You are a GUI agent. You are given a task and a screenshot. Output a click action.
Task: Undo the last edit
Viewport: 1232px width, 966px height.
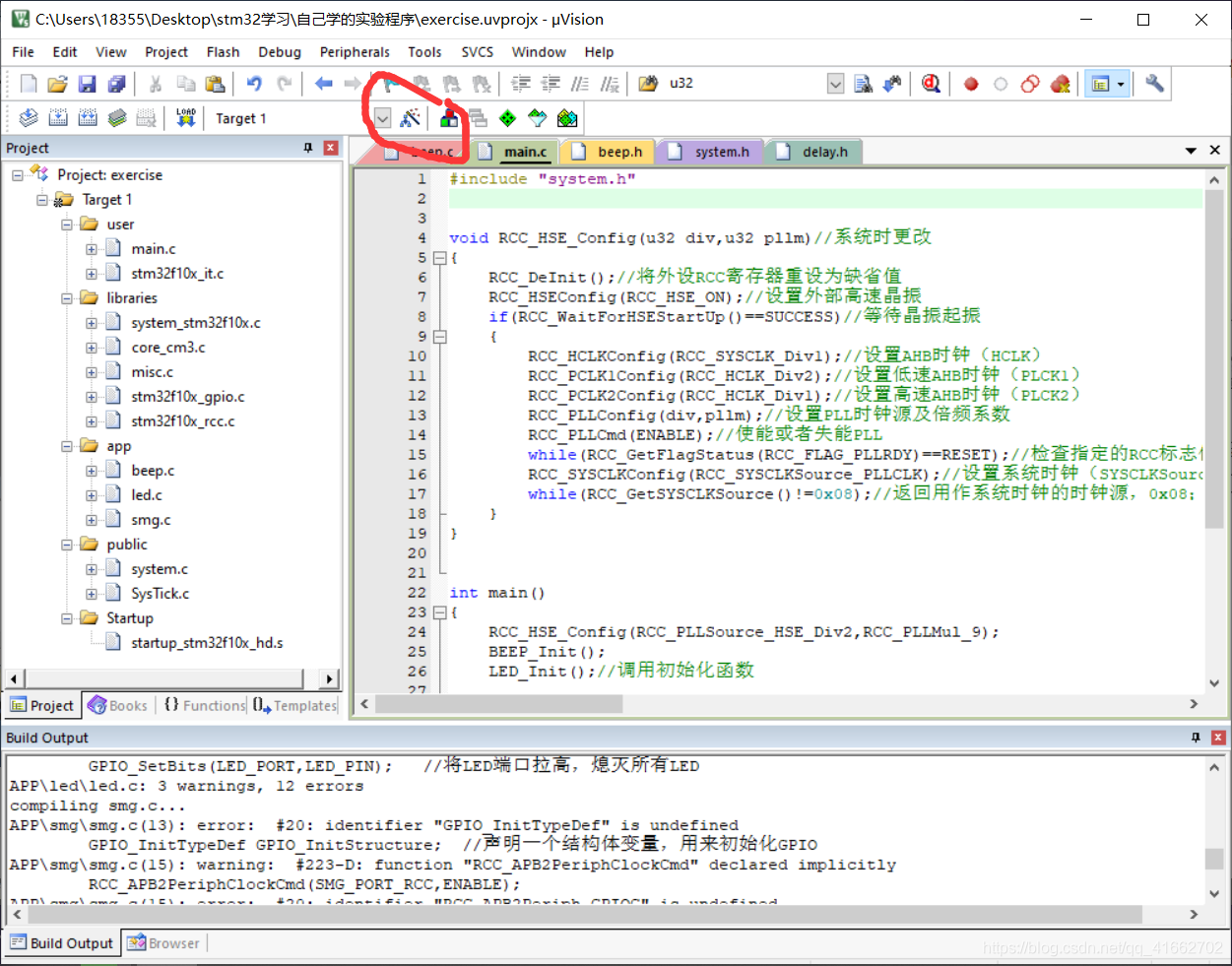tap(255, 84)
